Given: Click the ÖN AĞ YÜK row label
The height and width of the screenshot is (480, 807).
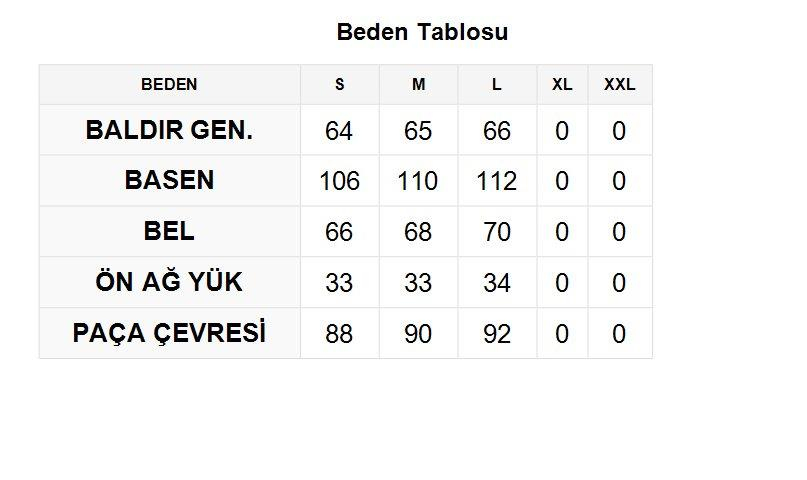Looking at the screenshot, I should (169, 283).
